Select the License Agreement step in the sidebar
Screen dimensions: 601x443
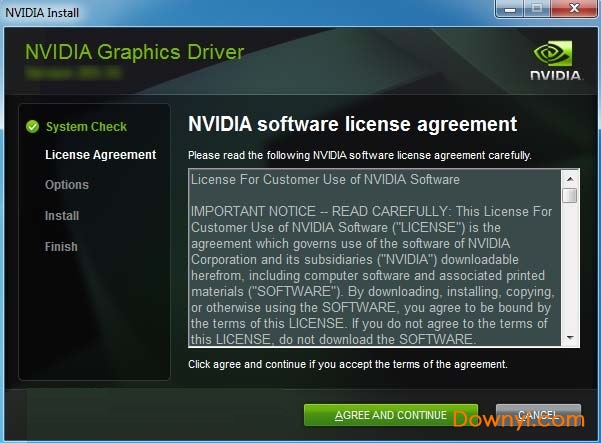coord(100,155)
